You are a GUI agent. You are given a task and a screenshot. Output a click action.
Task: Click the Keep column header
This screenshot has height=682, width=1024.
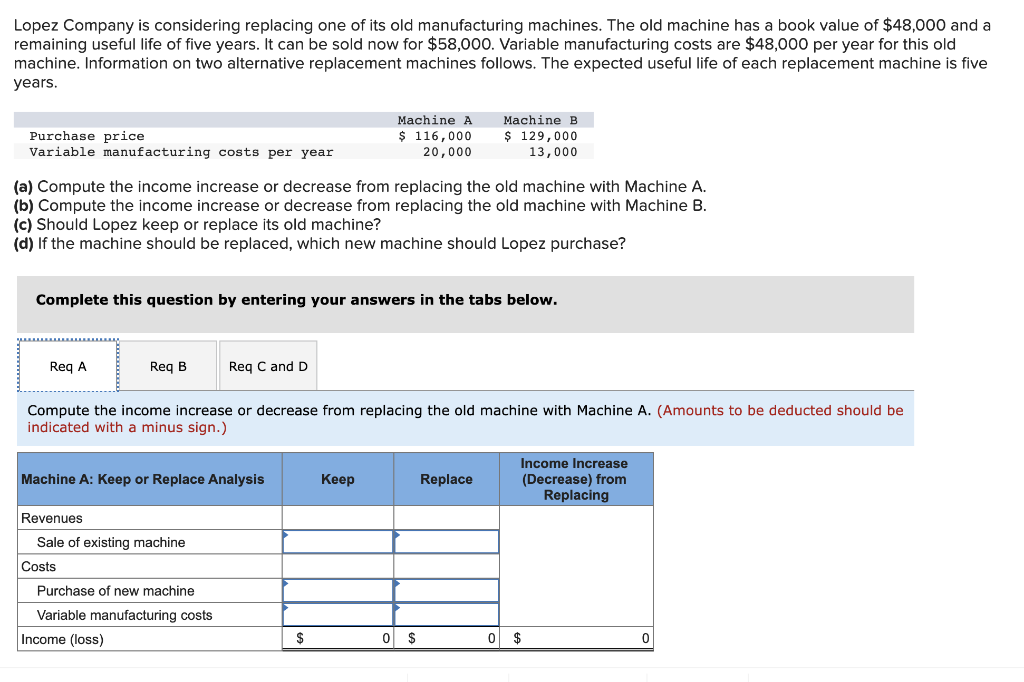pyautogui.click(x=337, y=479)
